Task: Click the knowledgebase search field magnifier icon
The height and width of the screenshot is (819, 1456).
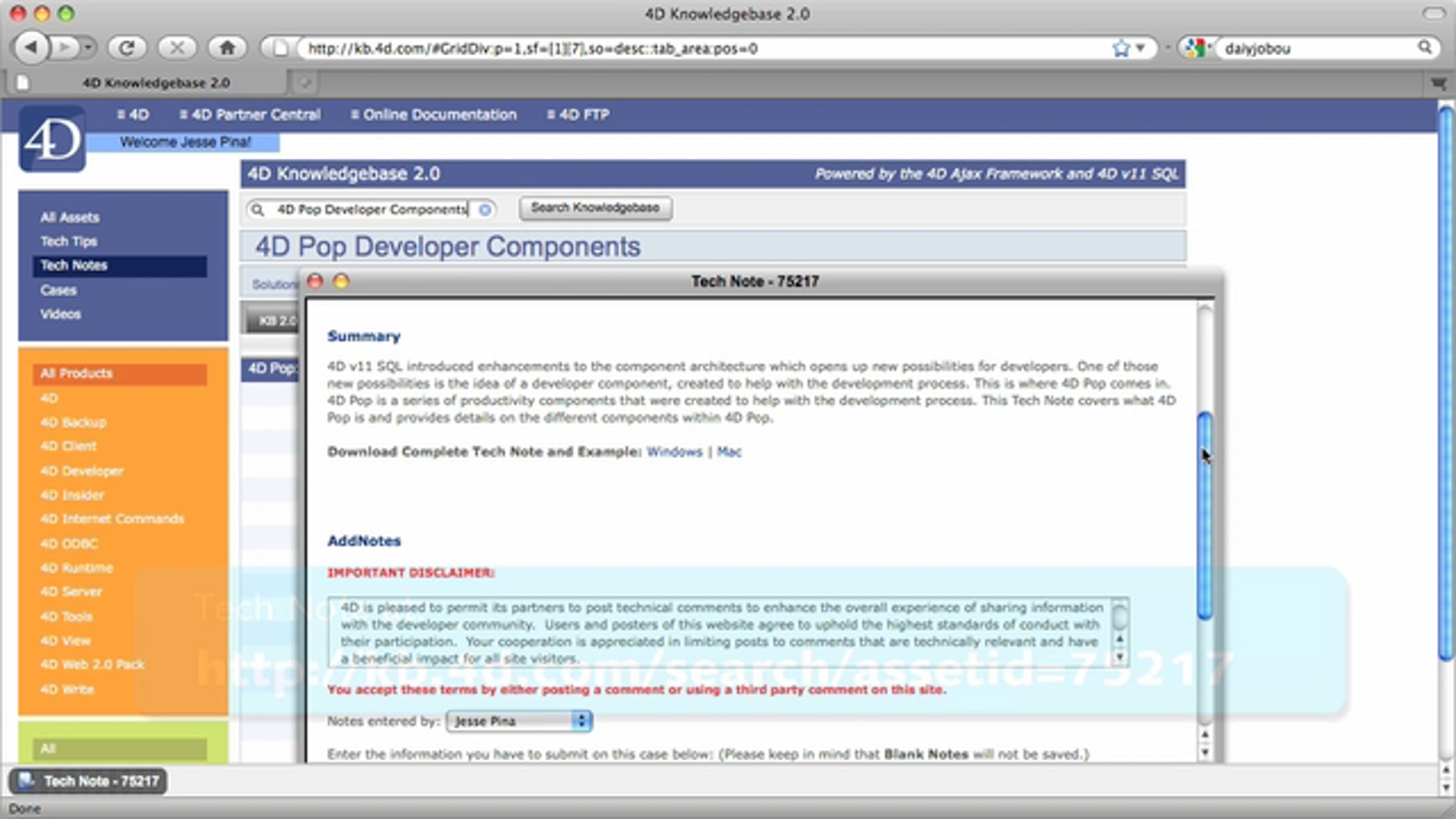Action: click(x=258, y=209)
